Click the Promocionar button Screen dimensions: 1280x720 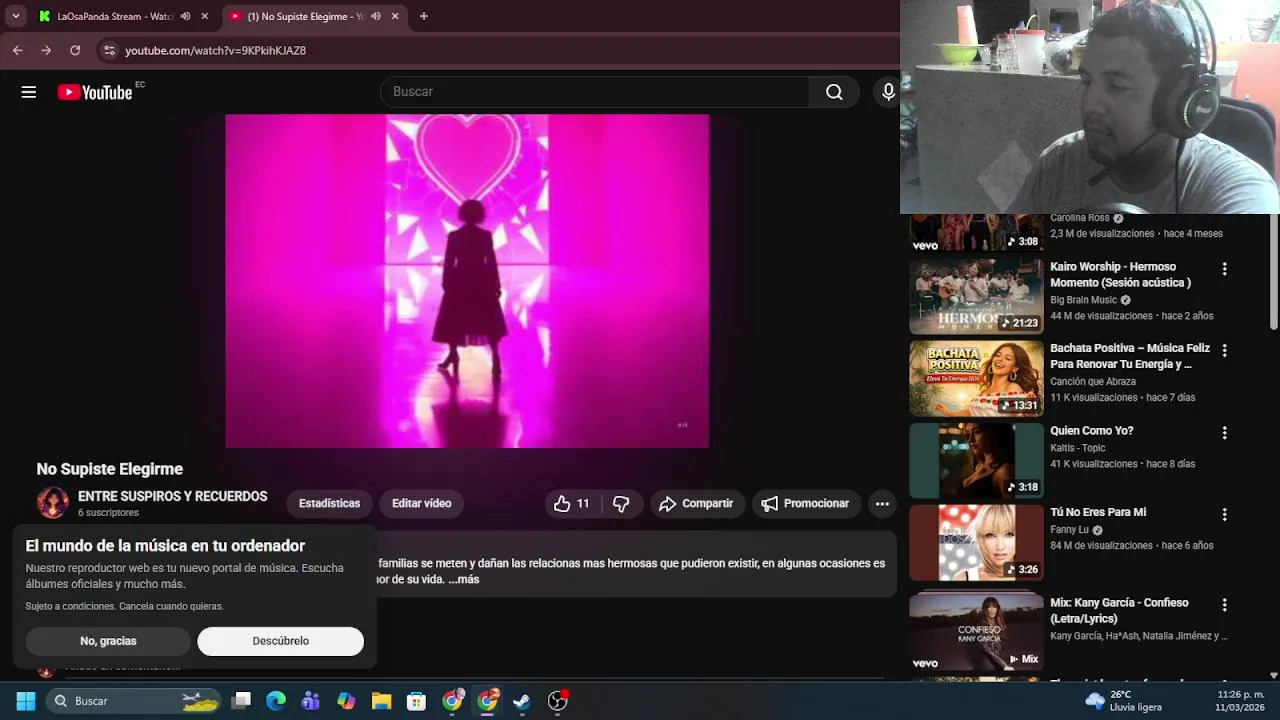806,504
